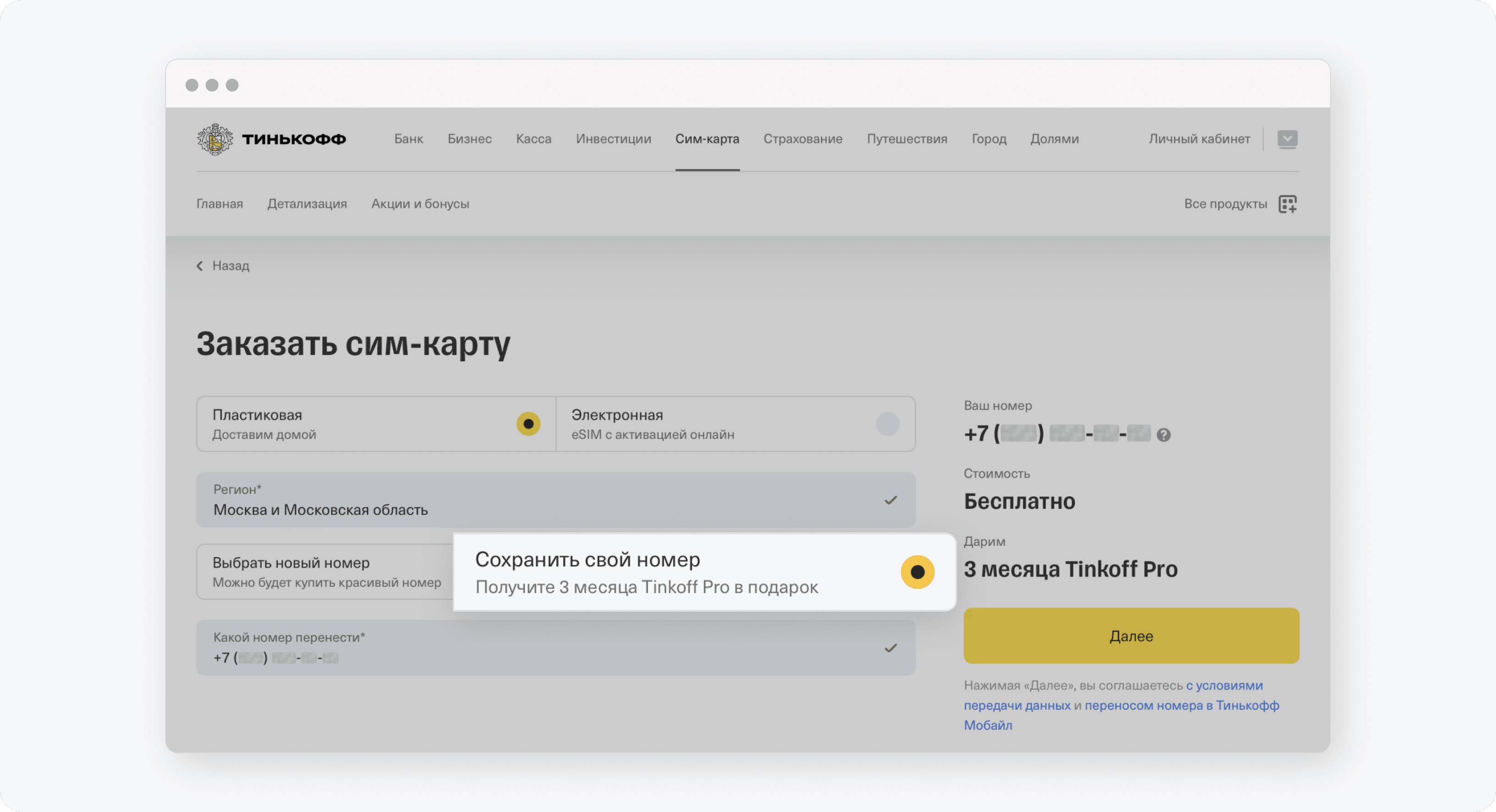Image resolution: width=1496 pixels, height=812 pixels.
Task: Go back via the Назад link
Action: coord(231,265)
